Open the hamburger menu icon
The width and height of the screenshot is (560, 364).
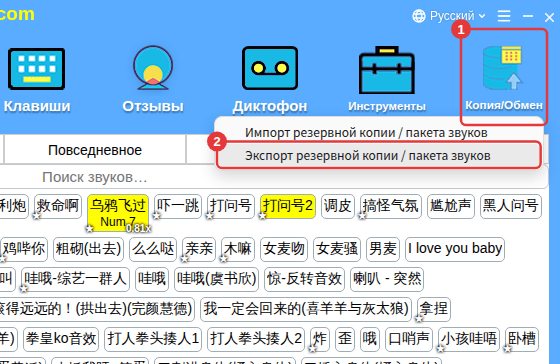click(x=504, y=16)
